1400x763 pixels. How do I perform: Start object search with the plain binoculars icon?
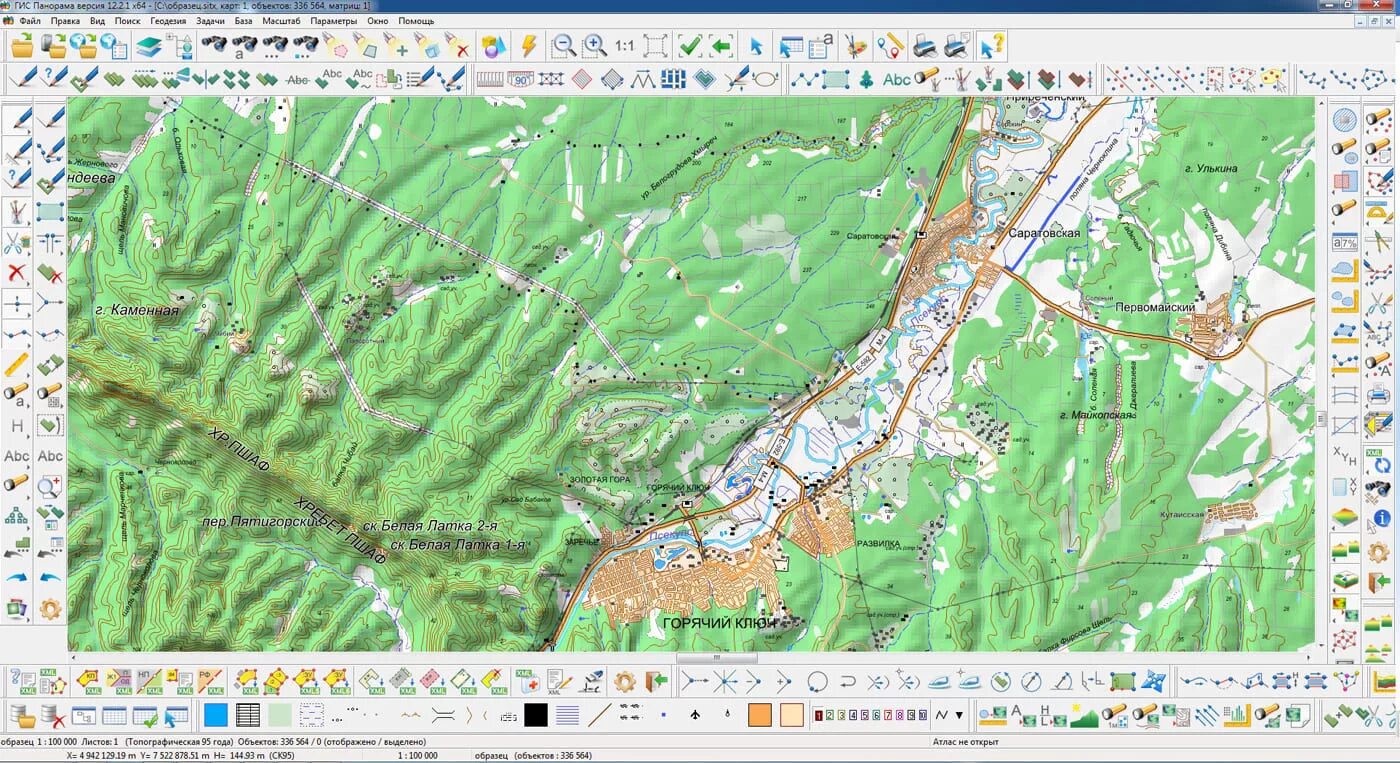point(213,45)
